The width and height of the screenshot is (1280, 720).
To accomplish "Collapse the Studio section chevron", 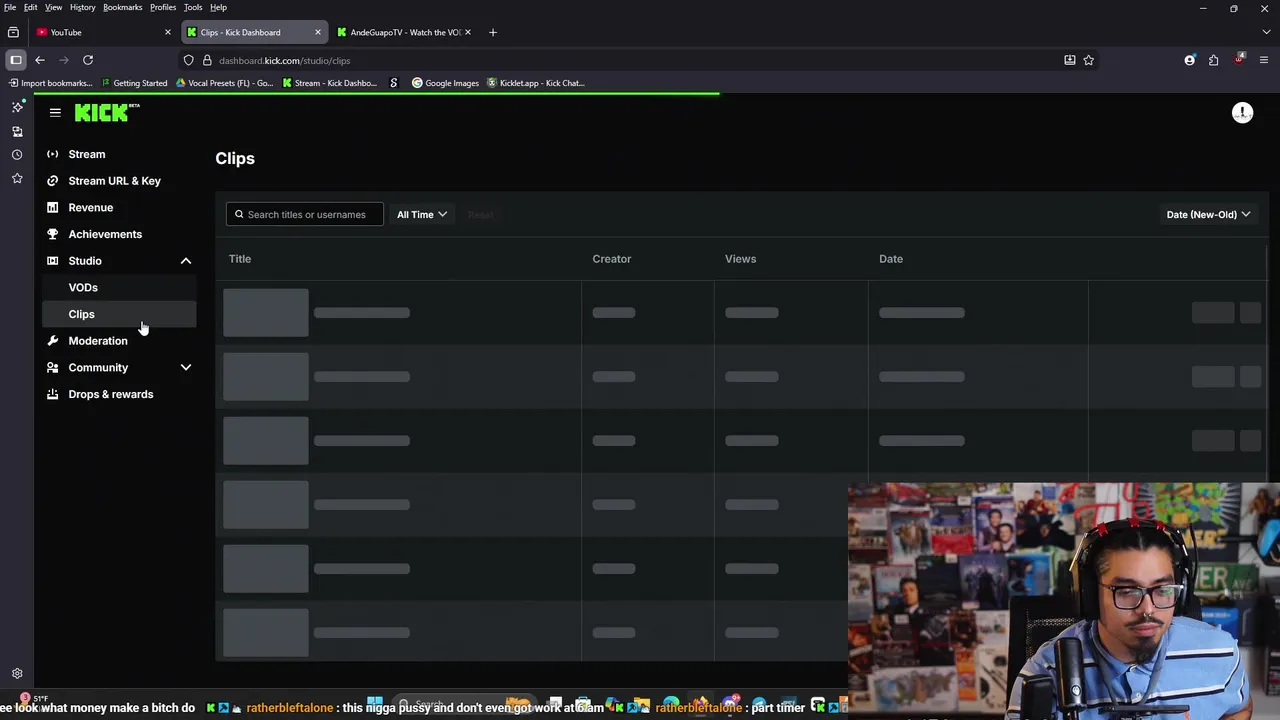I will pyautogui.click(x=186, y=261).
